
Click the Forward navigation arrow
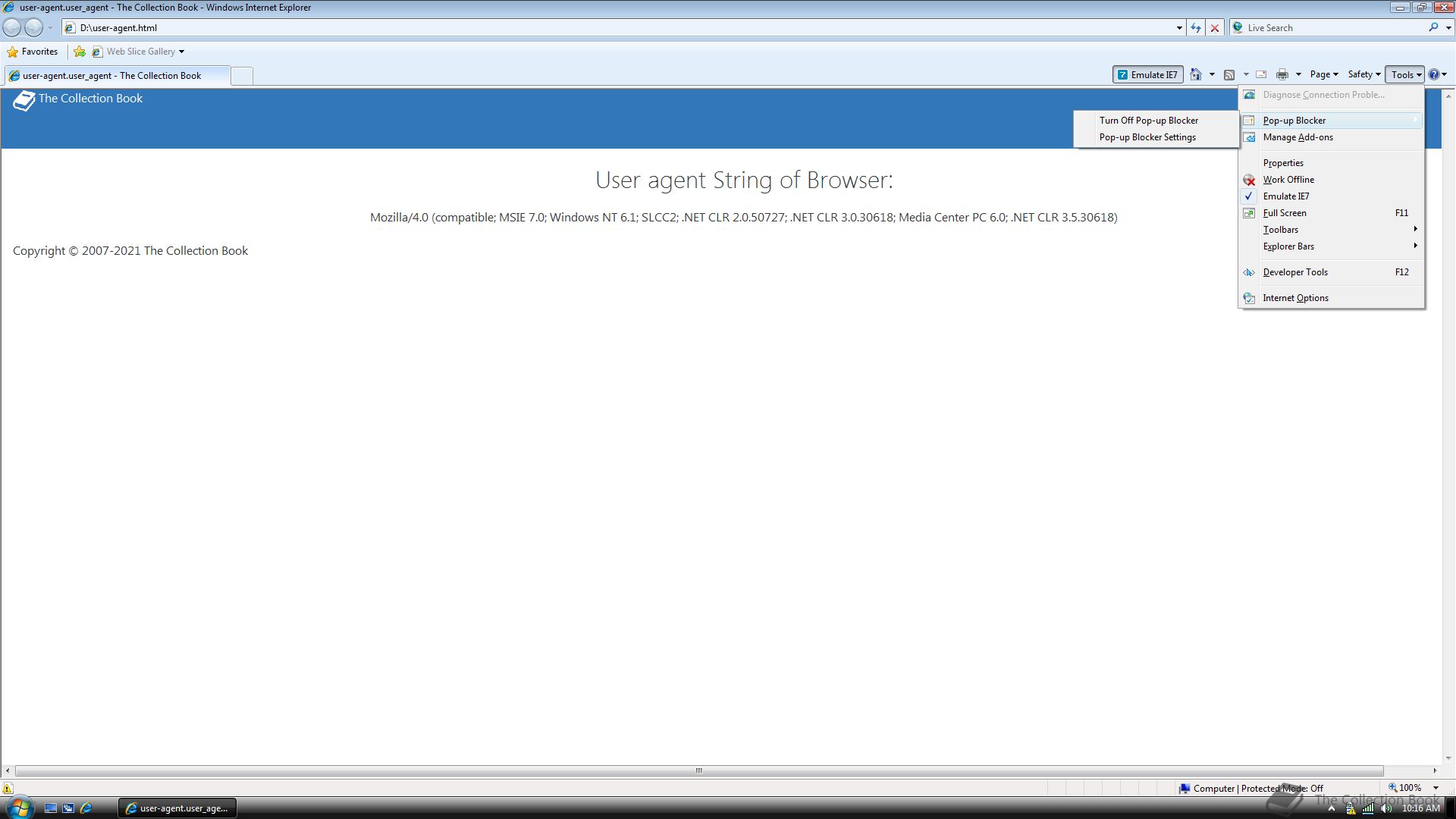(x=33, y=28)
